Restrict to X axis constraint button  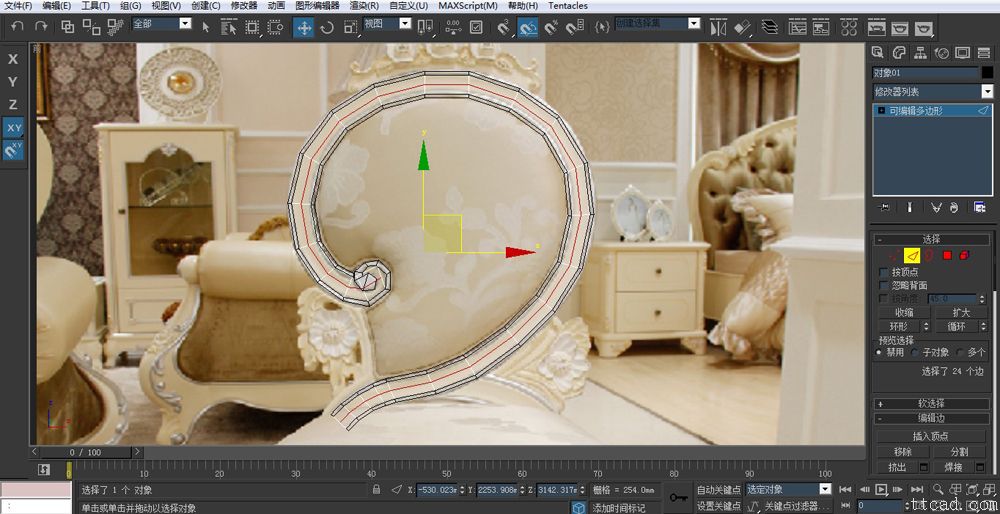coord(13,59)
